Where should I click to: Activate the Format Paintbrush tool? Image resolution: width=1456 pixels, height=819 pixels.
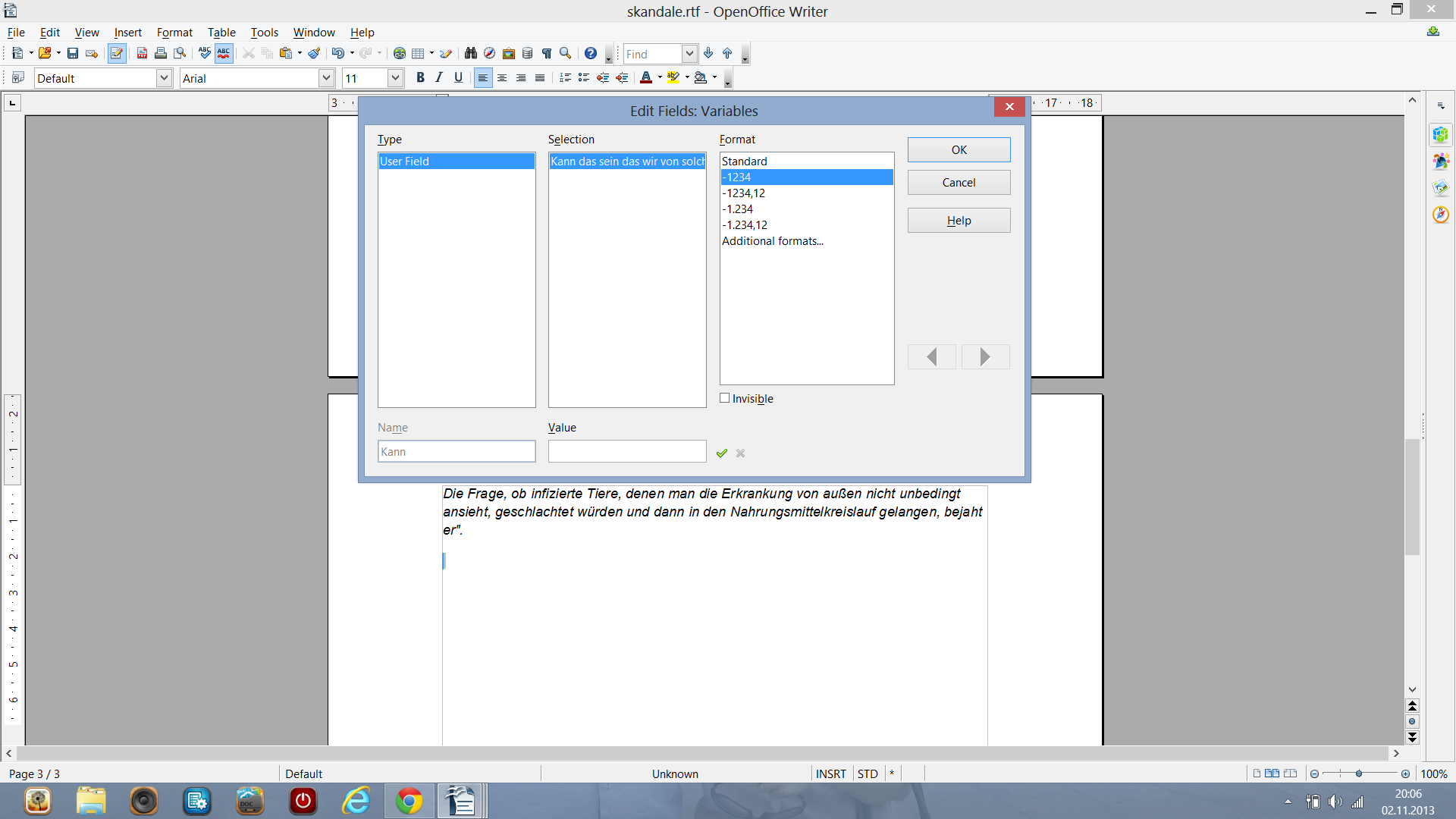(x=314, y=53)
